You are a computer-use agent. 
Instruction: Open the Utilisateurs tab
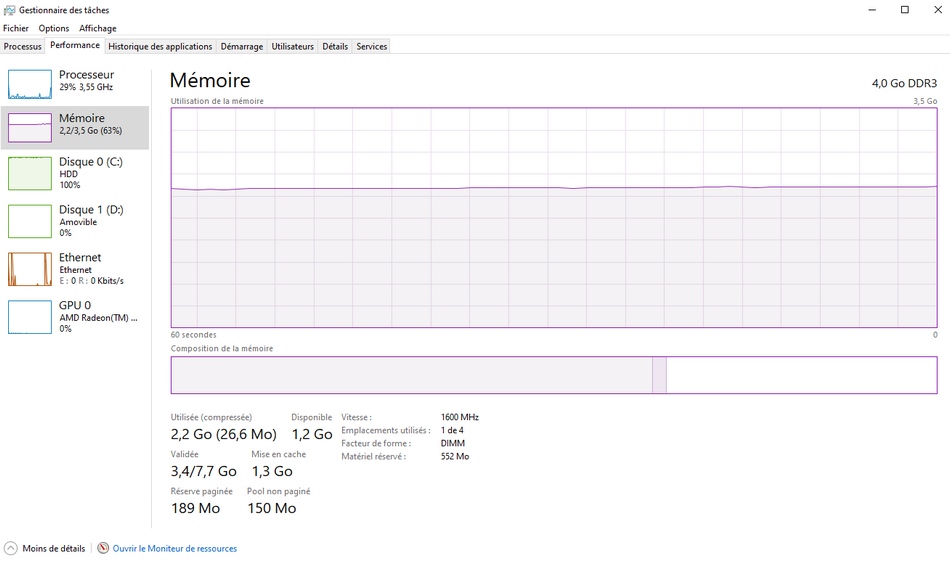[293, 46]
